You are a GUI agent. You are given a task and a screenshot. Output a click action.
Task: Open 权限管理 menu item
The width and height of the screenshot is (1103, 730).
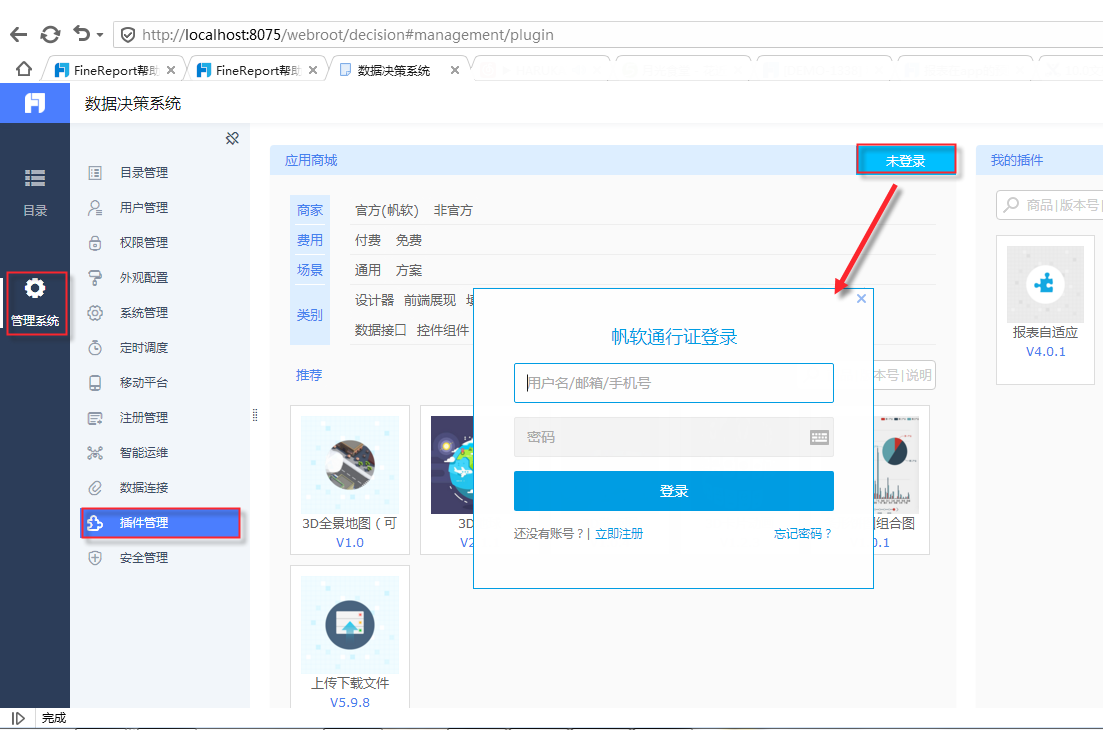[x=159, y=243]
